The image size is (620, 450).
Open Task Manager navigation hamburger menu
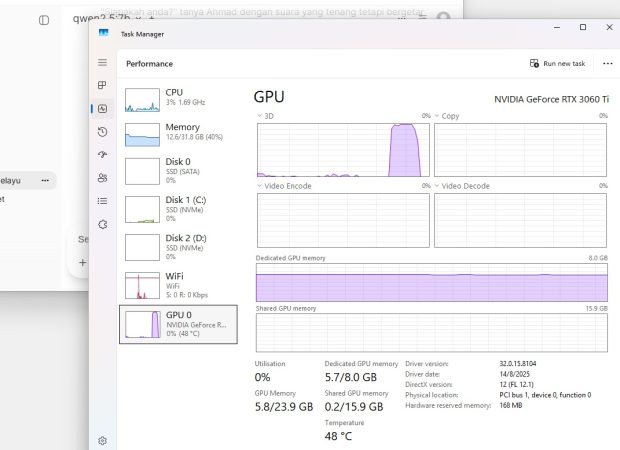point(102,62)
